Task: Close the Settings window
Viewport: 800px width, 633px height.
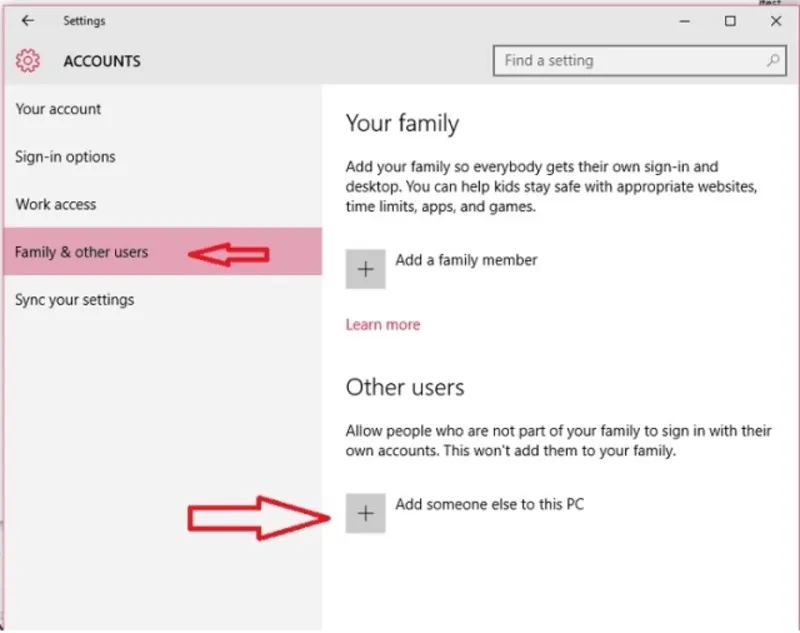Action: [776, 21]
